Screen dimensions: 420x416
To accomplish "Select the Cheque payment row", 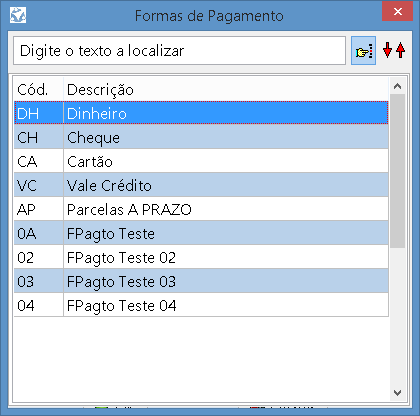I will tap(201, 137).
